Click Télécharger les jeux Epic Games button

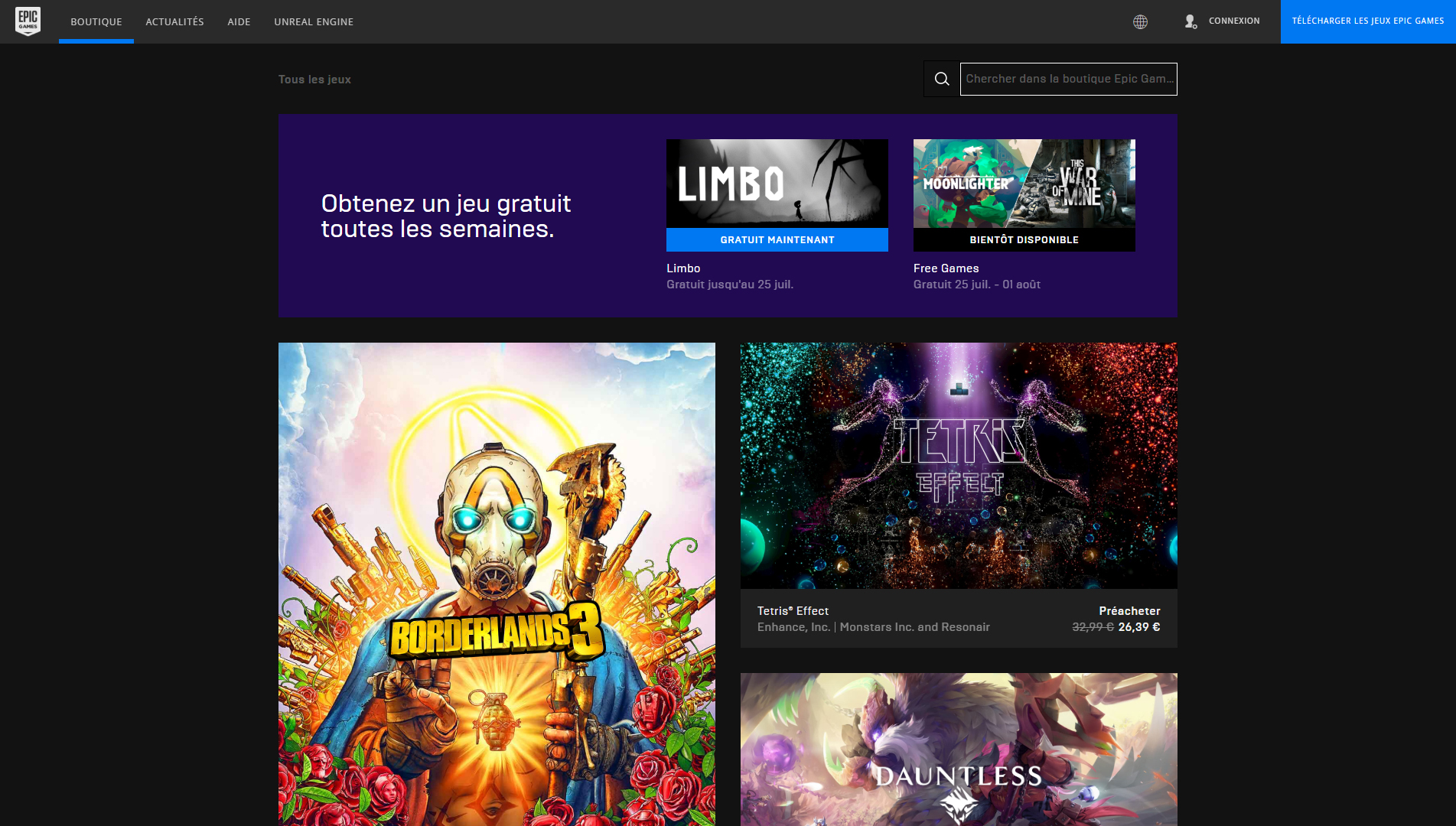1368,21
